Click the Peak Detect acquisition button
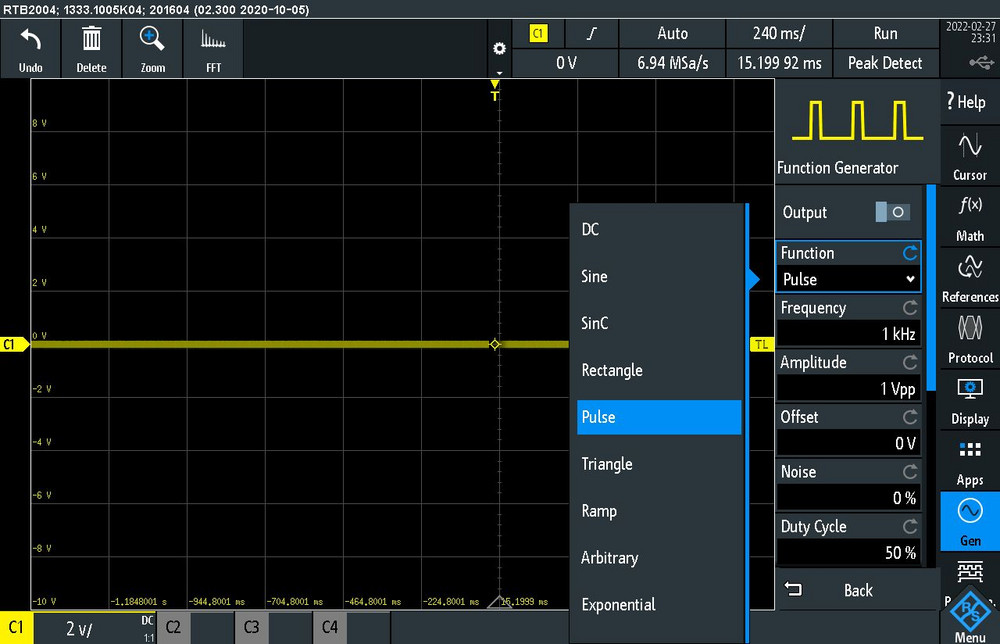 (x=885, y=63)
